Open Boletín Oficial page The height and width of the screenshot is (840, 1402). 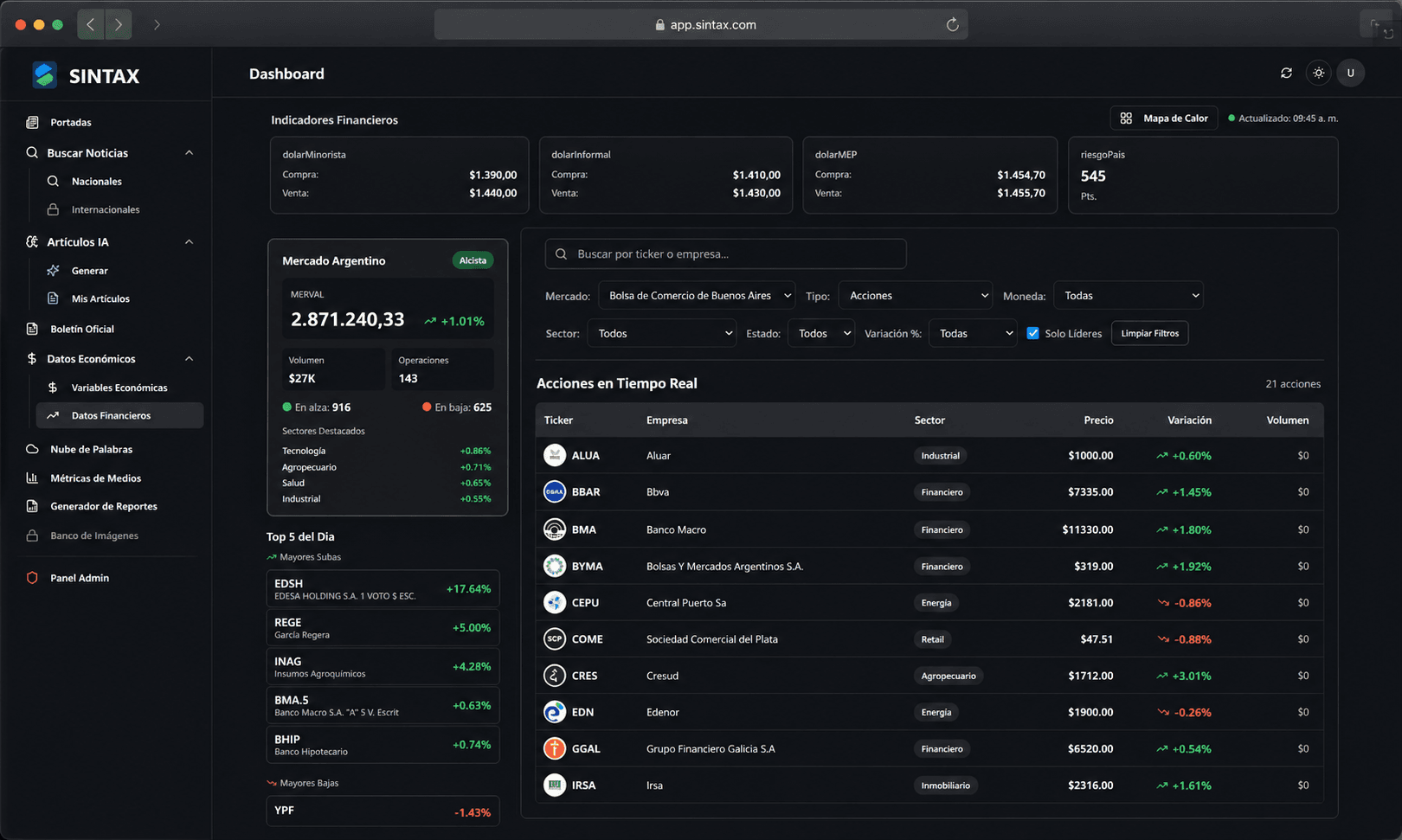82,329
